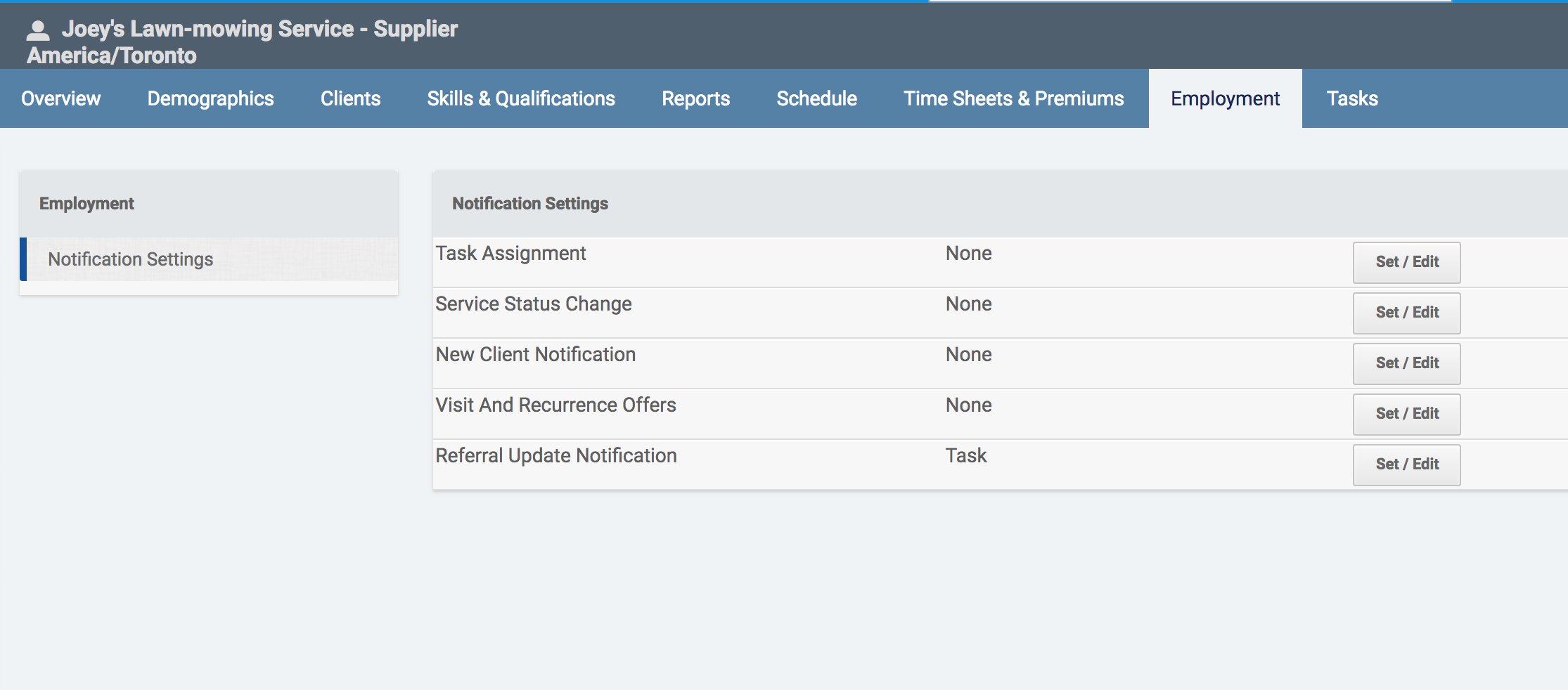Select the Employment tab
1568x690 pixels.
coord(1225,98)
